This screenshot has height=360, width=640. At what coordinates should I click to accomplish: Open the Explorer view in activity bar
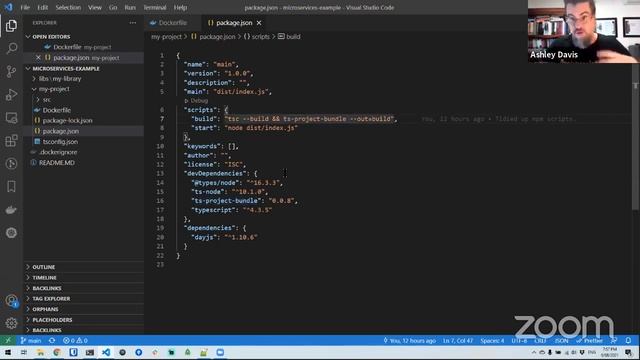click(11, 26)
